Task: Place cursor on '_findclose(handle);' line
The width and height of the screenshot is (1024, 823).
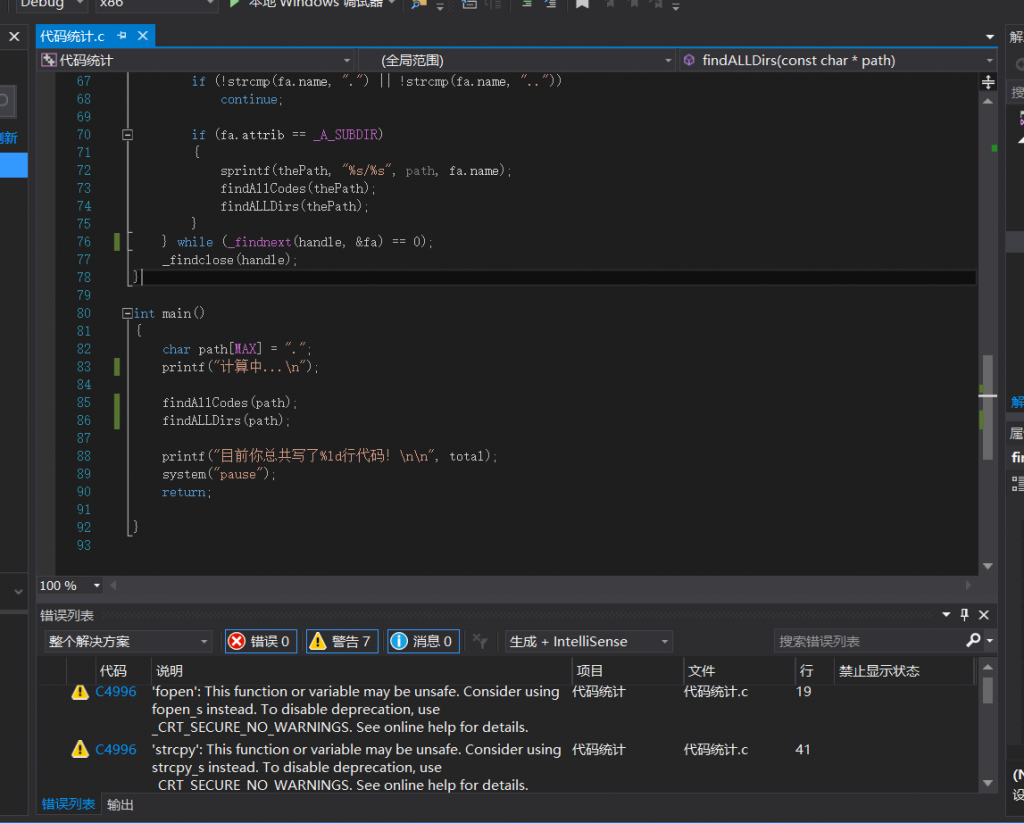Action: tap(230, 260)
